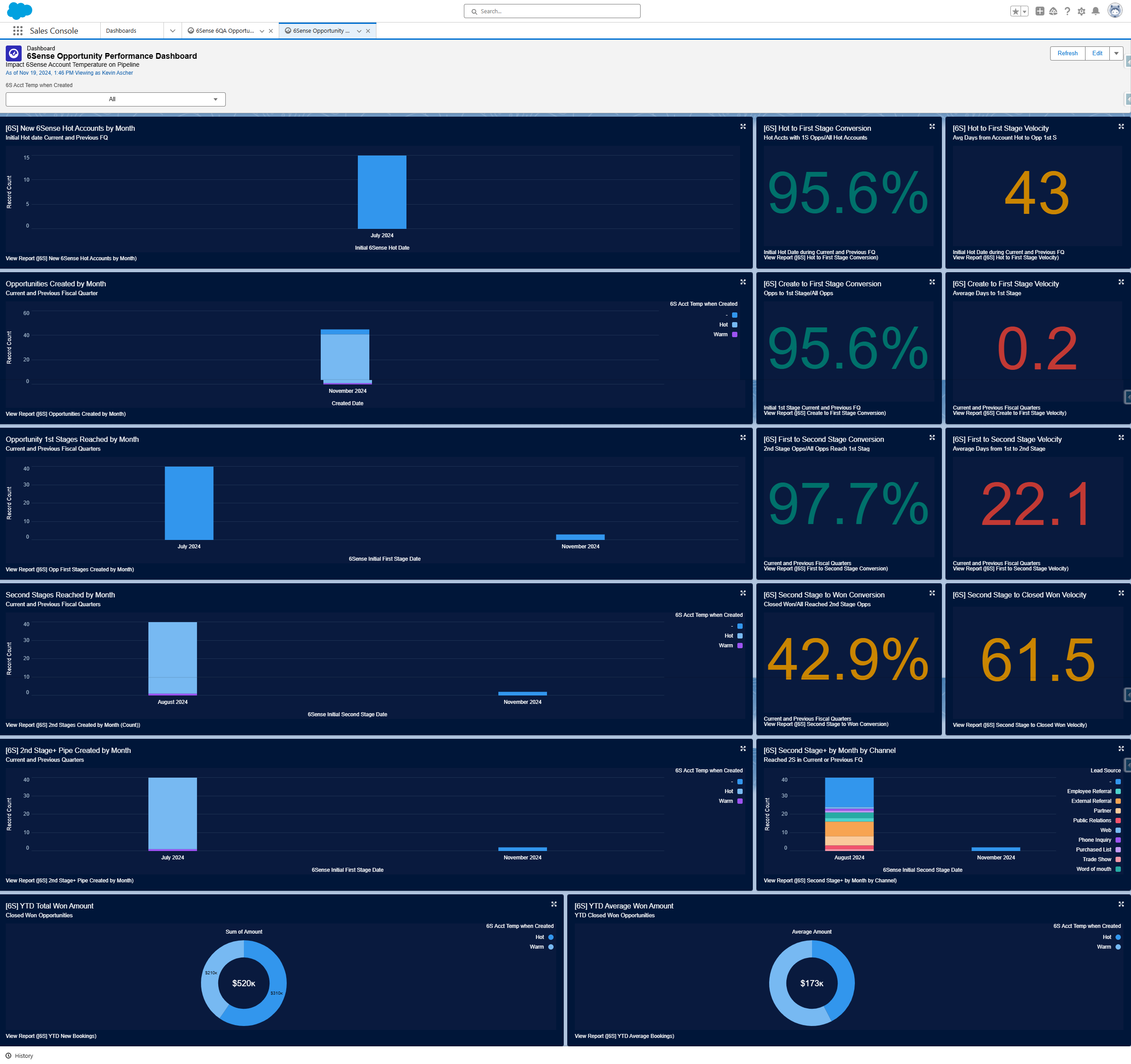Add this page to favorites star
1131x1064 pixels.
(x=1015, y=11)
